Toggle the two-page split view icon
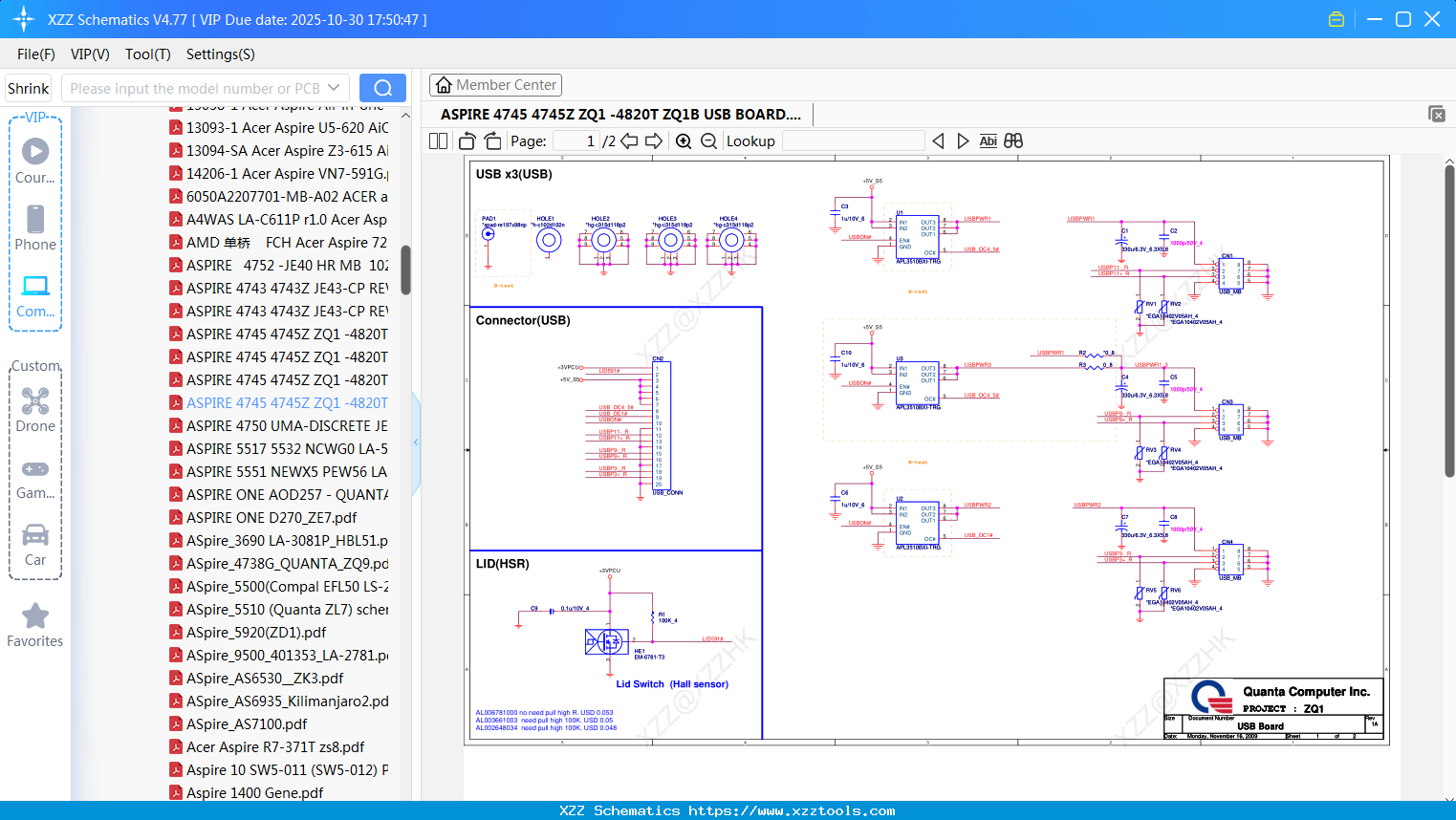Screen dimensions: 1456x820 (x=438, y=141)
